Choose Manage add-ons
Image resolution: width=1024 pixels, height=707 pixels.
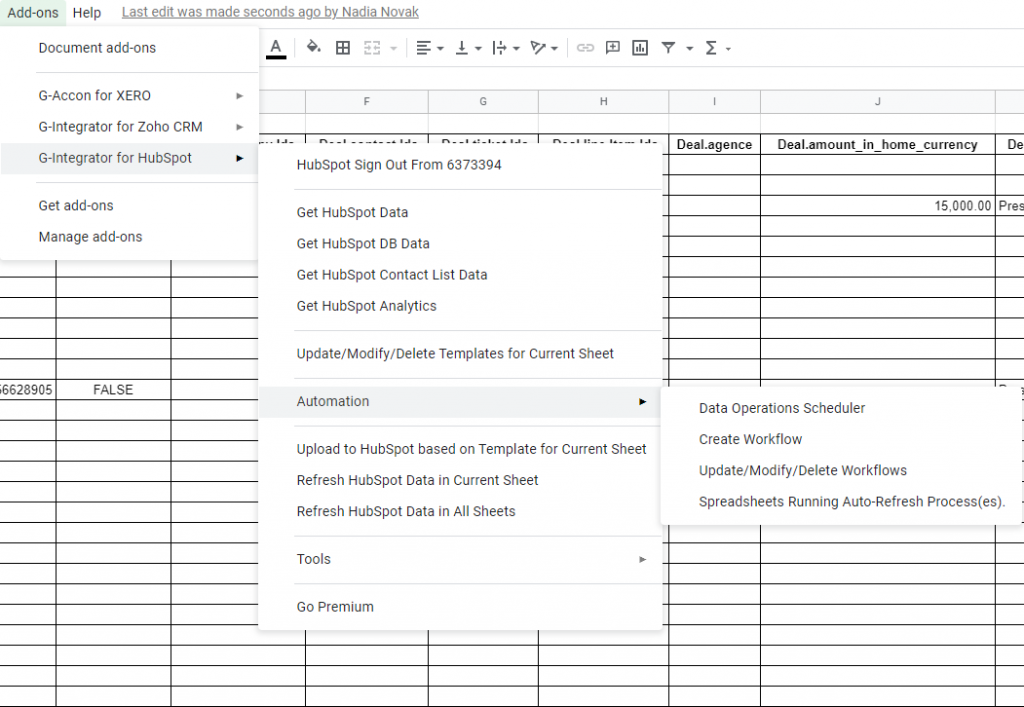tap(129, 237)
